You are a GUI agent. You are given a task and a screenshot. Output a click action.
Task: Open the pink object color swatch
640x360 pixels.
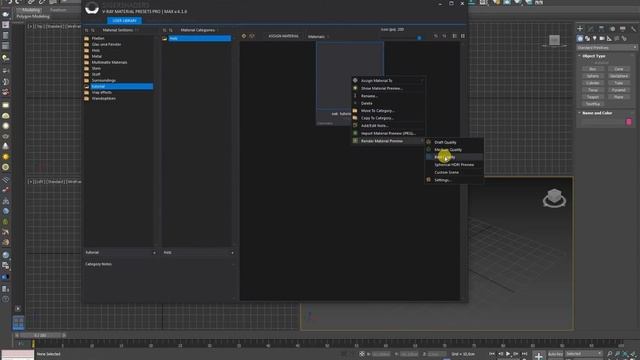pos(629,122)
